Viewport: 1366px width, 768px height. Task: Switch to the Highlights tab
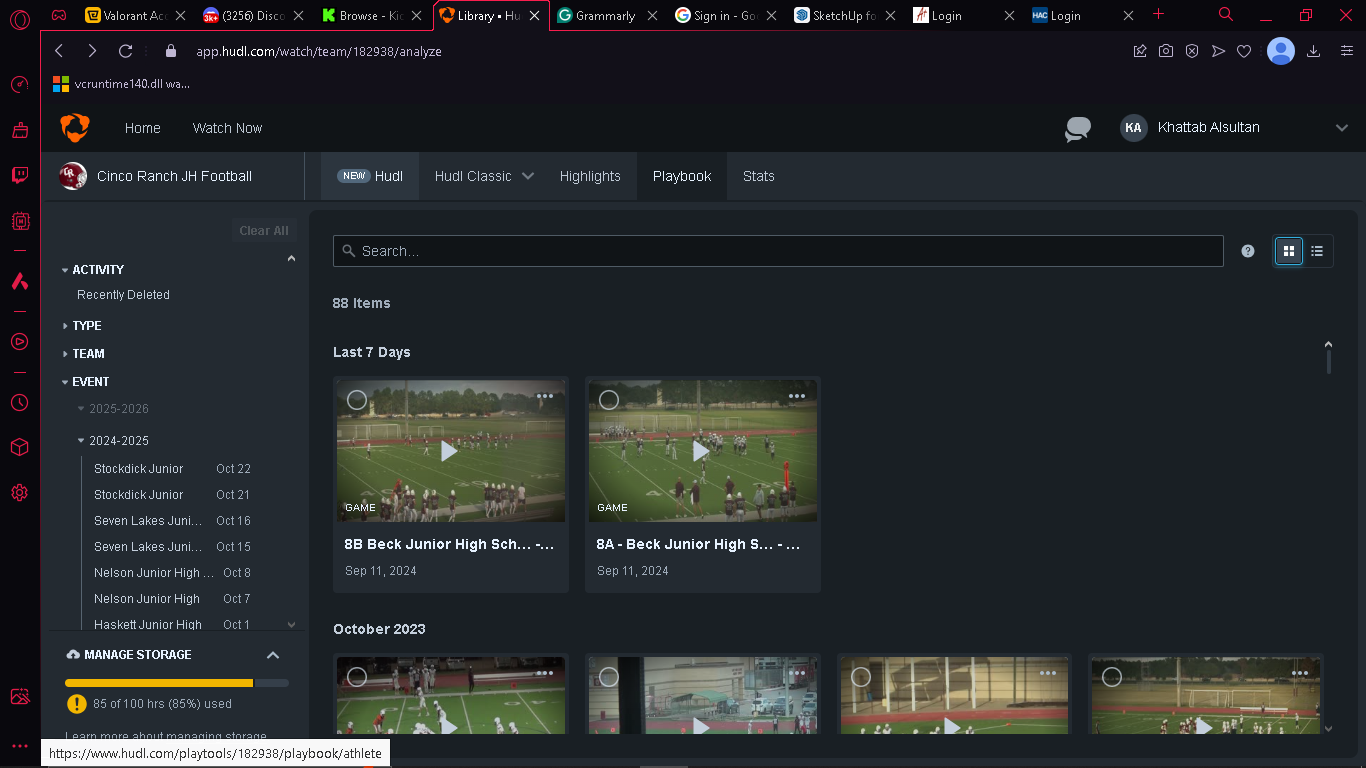(x=590, y=176)
